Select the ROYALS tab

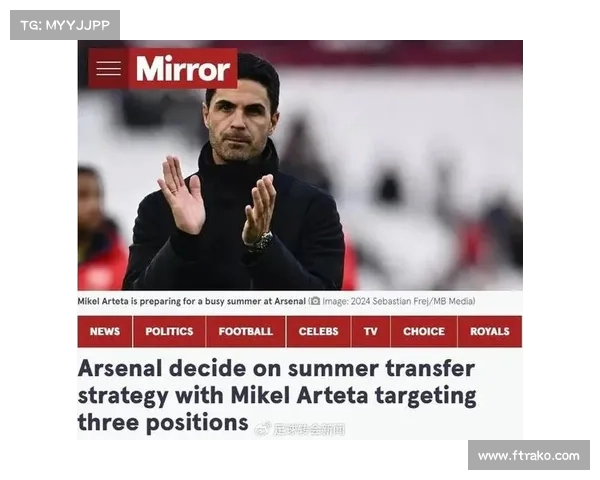pos(490,331)
